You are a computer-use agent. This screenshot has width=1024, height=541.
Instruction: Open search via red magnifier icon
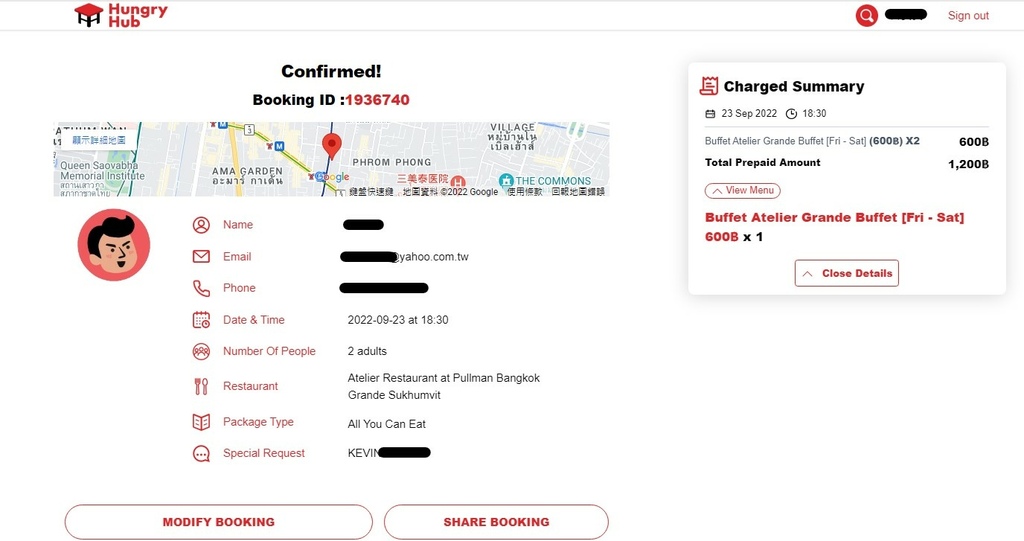coord(867,16)
